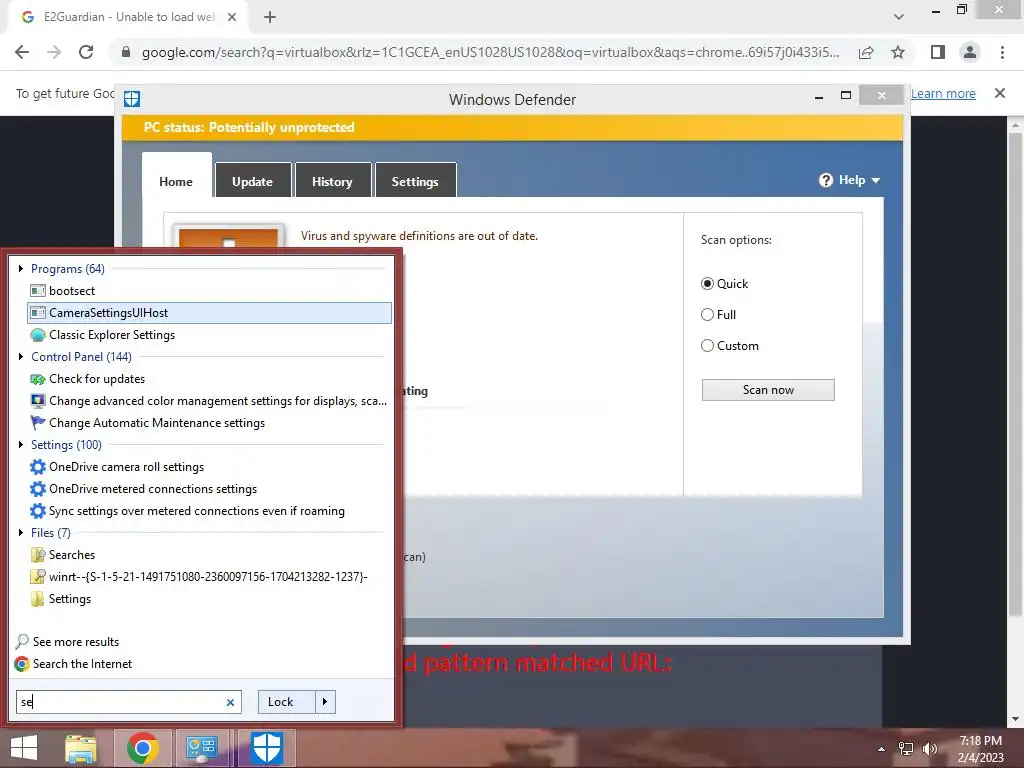Open Chrome tab search chevron
The width and height of the screenshot is (1024, 768).
pos(899,17)
